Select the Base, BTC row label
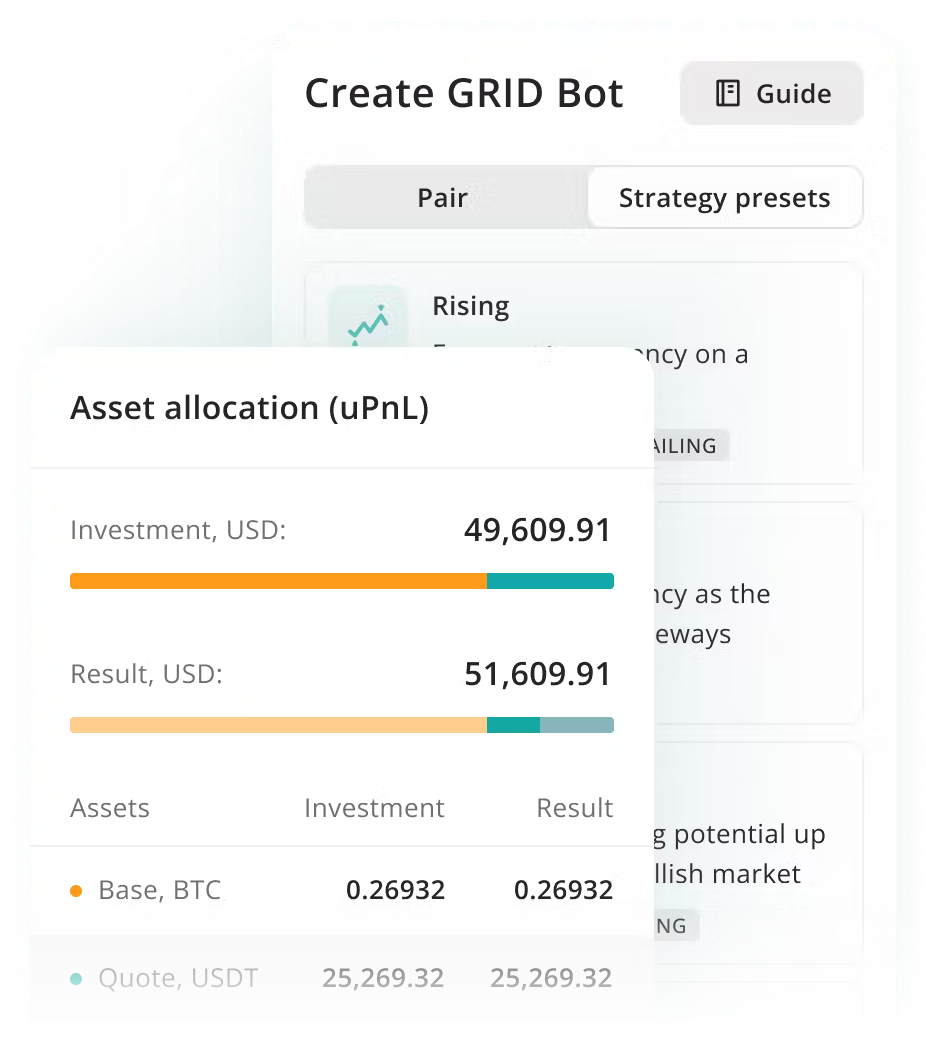This screenshot has height=1043, width=926. (x=159, y=890)
